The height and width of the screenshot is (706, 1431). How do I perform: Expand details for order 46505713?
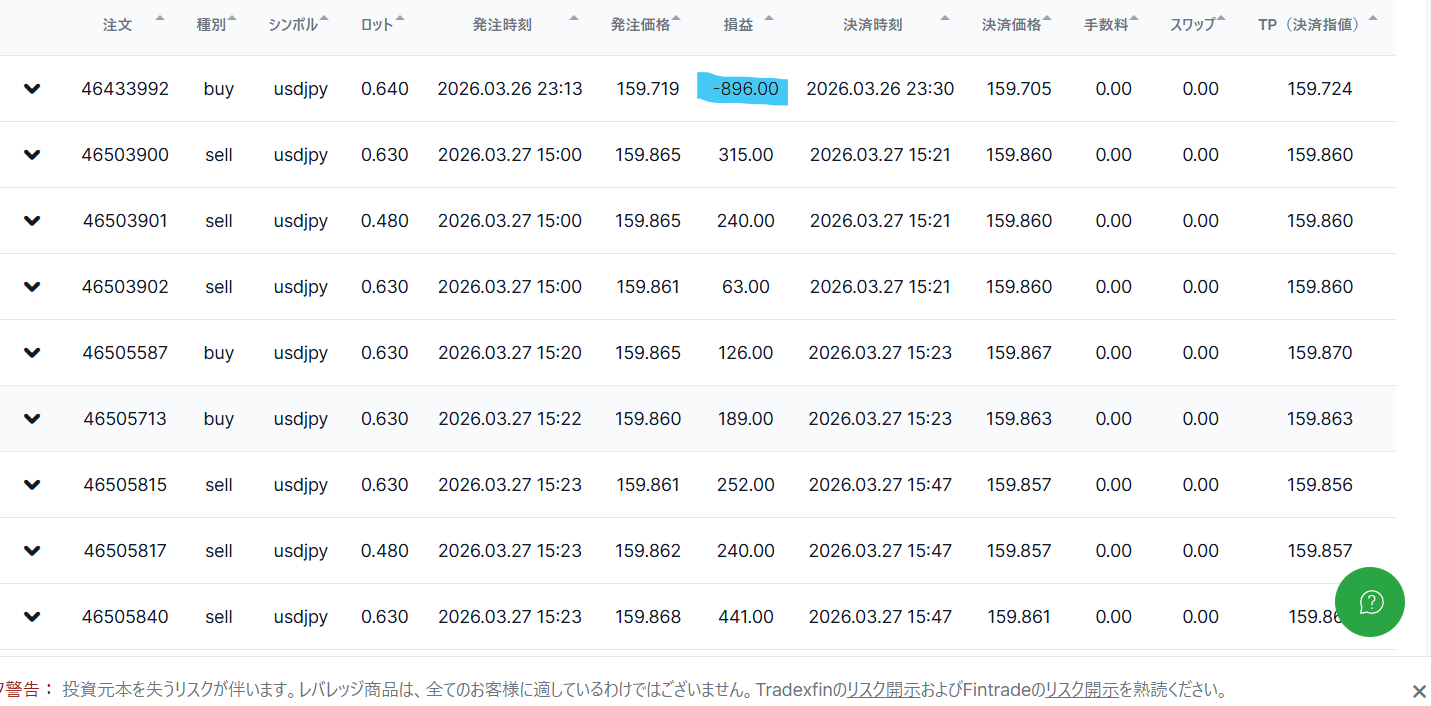click(x=32, y=419)
